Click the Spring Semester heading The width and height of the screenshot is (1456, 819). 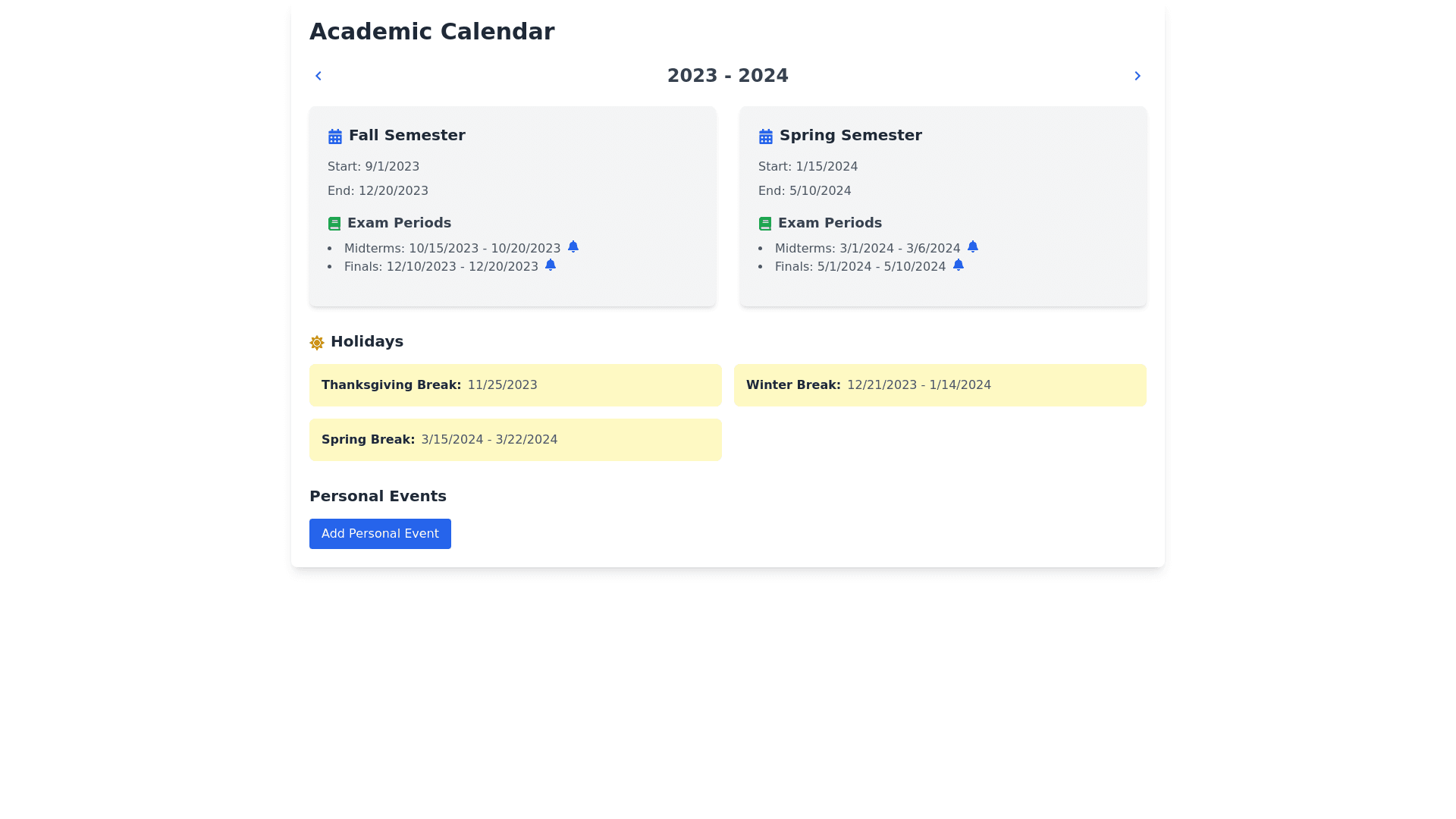tap(850, 135)
